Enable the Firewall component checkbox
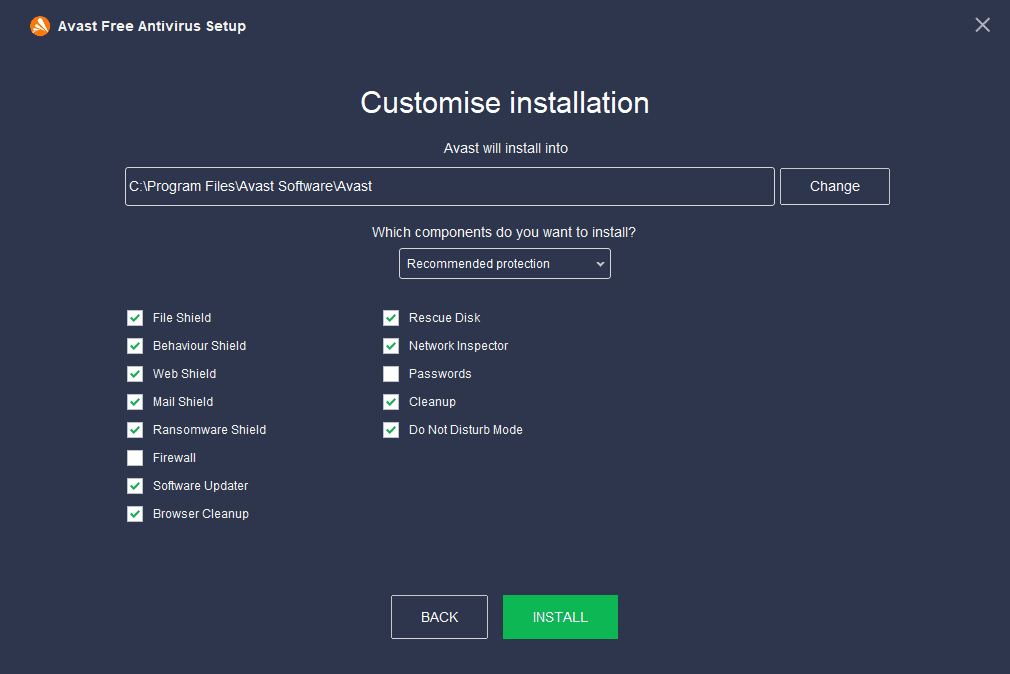Image resolution: width=1010 pixels, height=674 pixels. [135, 458]
